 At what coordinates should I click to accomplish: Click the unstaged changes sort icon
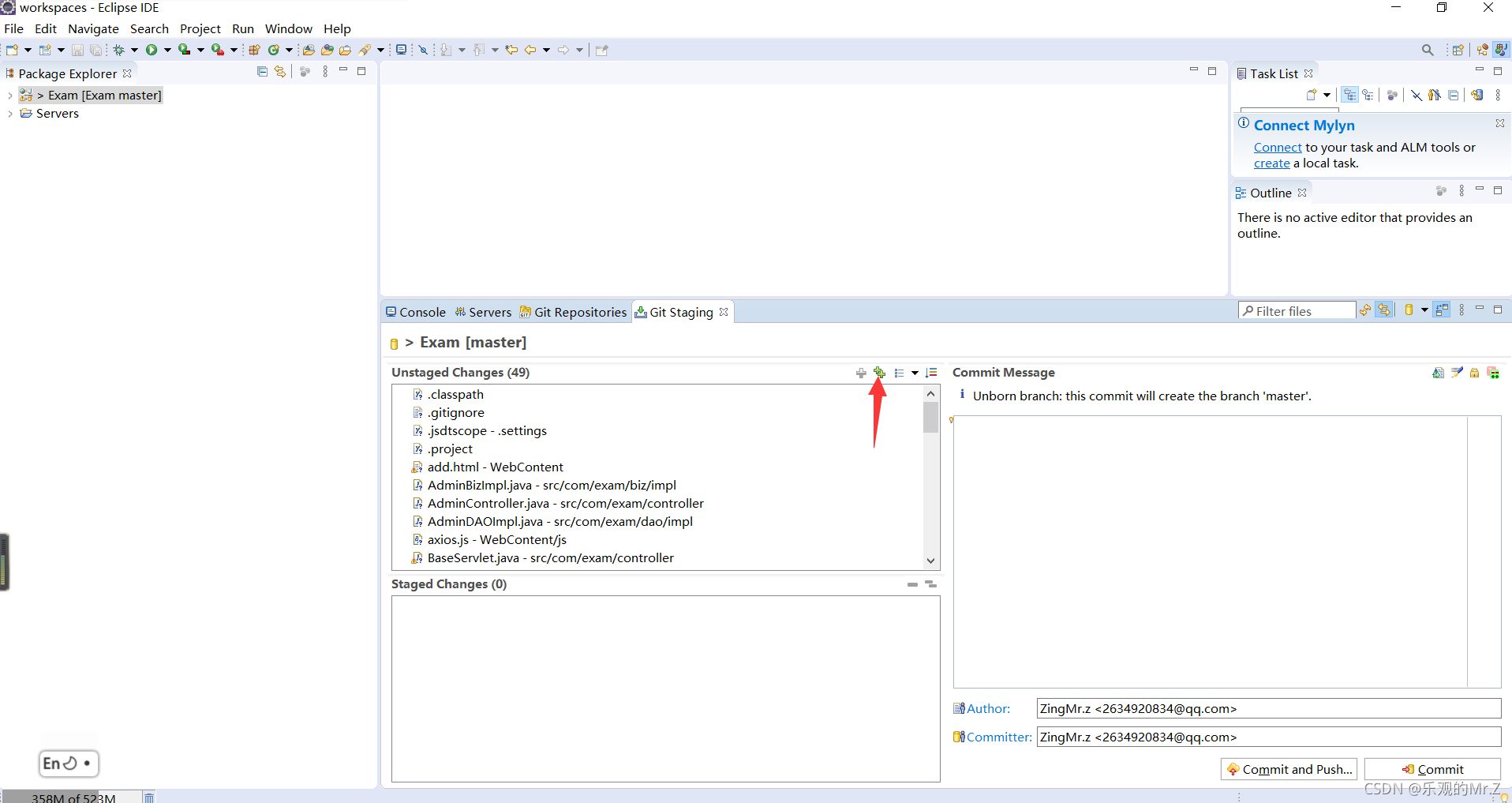click(931, 373)
